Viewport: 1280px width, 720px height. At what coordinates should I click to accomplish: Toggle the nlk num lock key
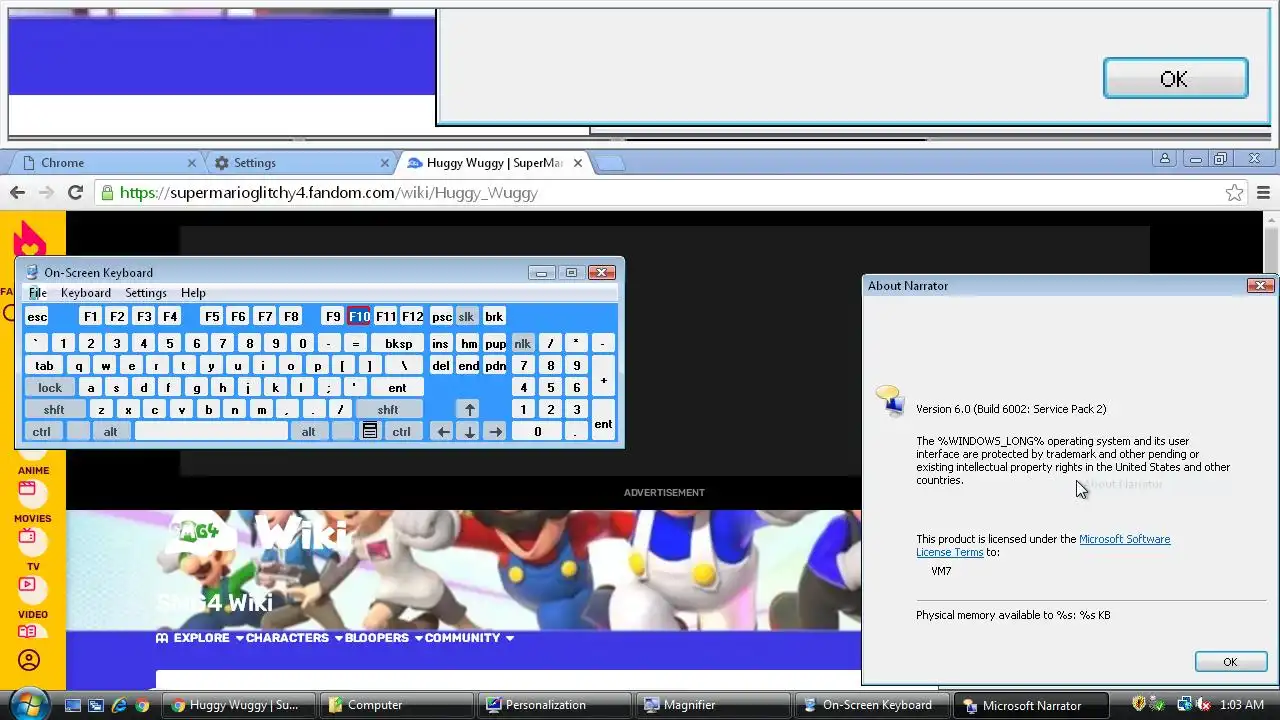(522, 343)
